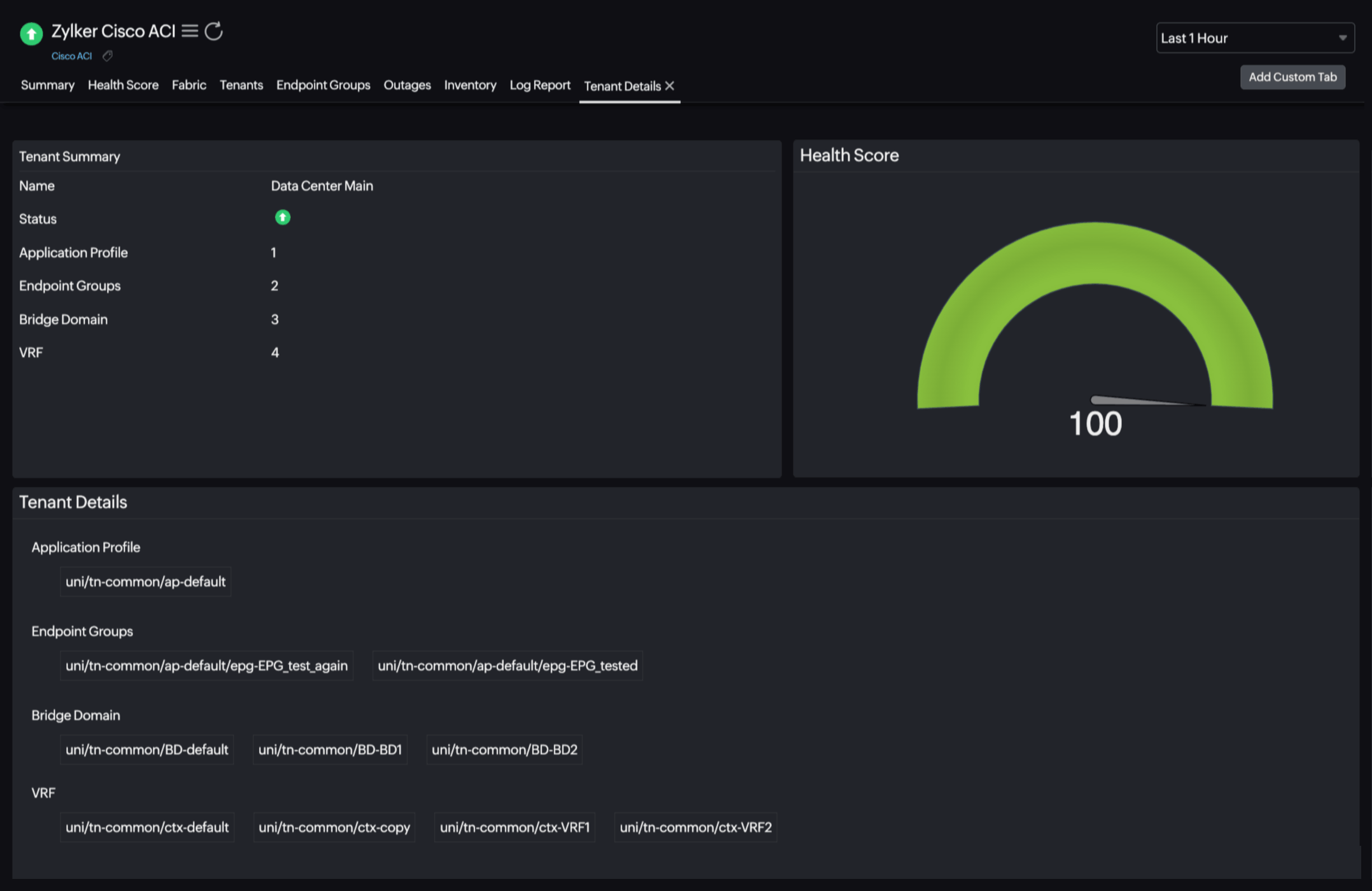The height and width of the screenshot is (891, 1372).
Task: Select the Outages tab
Action: (x=407, y=85)
